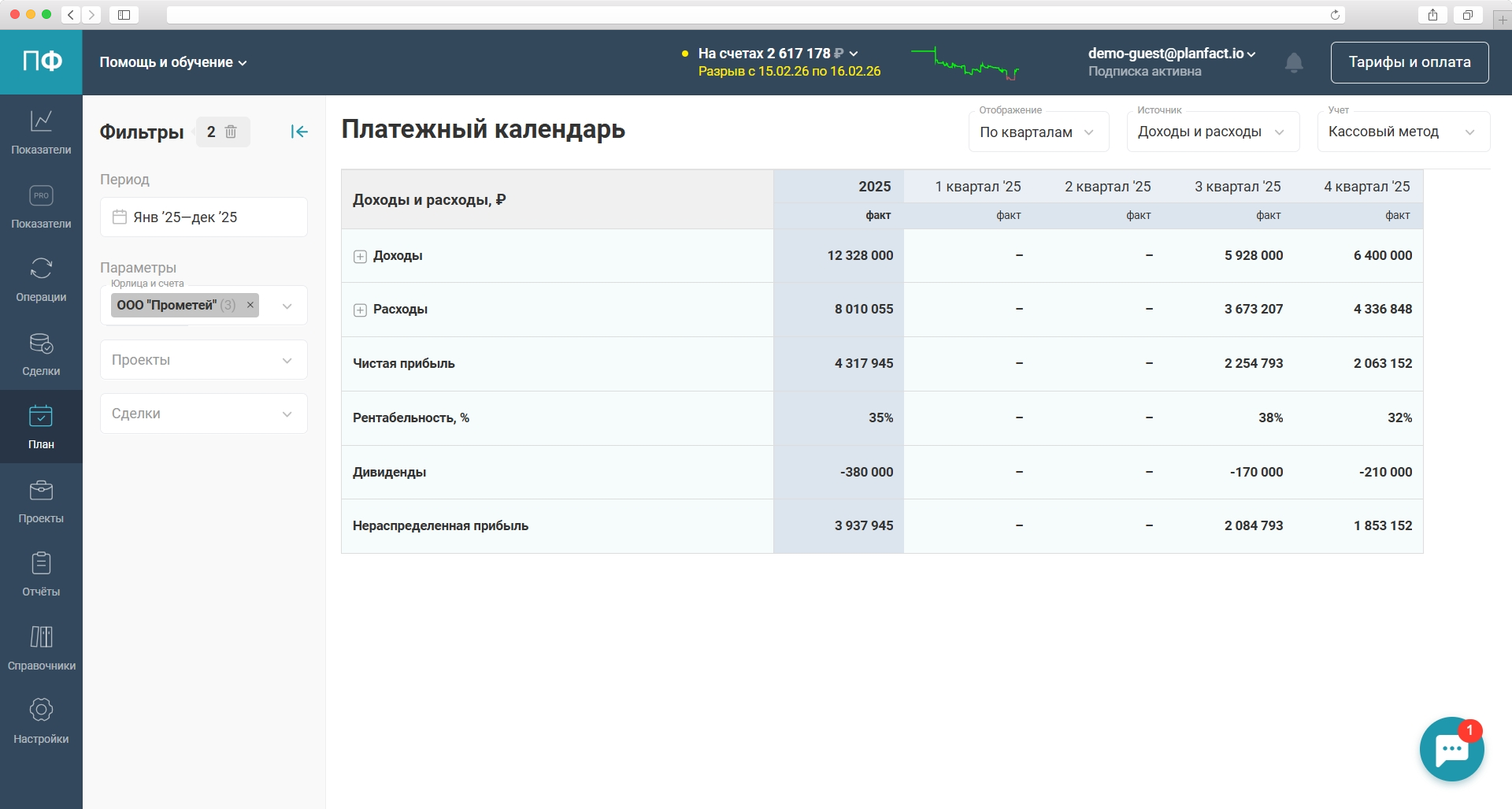This screenshot has height=809, width=1512.
Task: Expand the Доходы row
Action: (360, 257)
